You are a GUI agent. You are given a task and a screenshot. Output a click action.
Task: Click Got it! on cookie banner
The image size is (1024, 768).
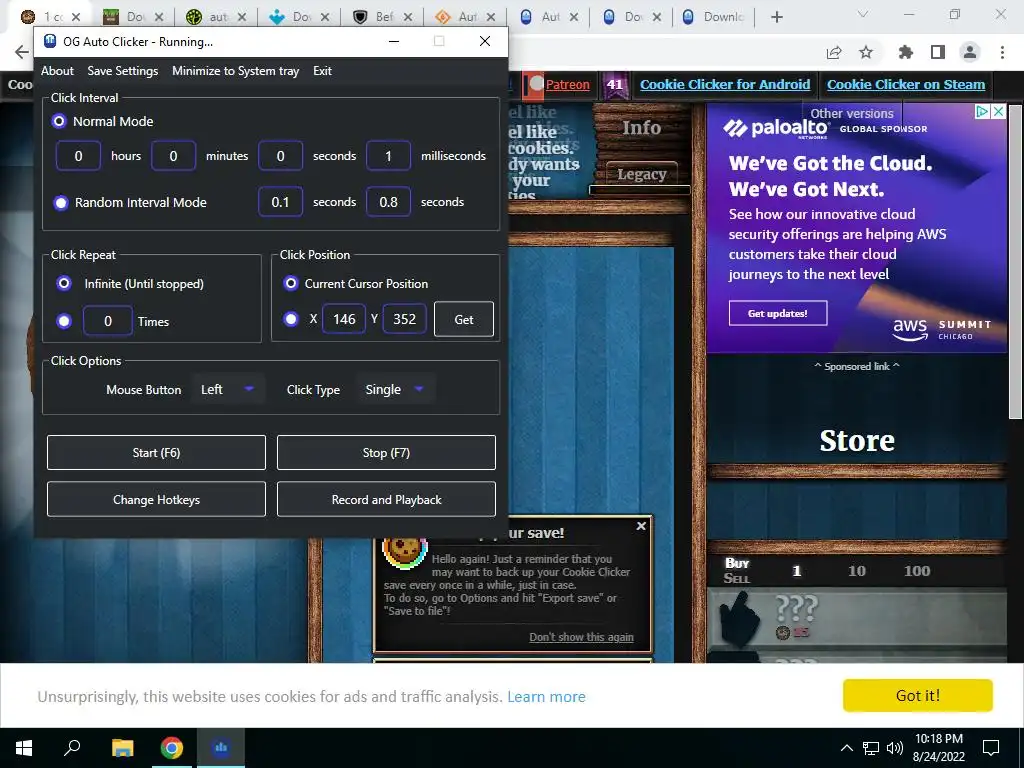point(918,696)
